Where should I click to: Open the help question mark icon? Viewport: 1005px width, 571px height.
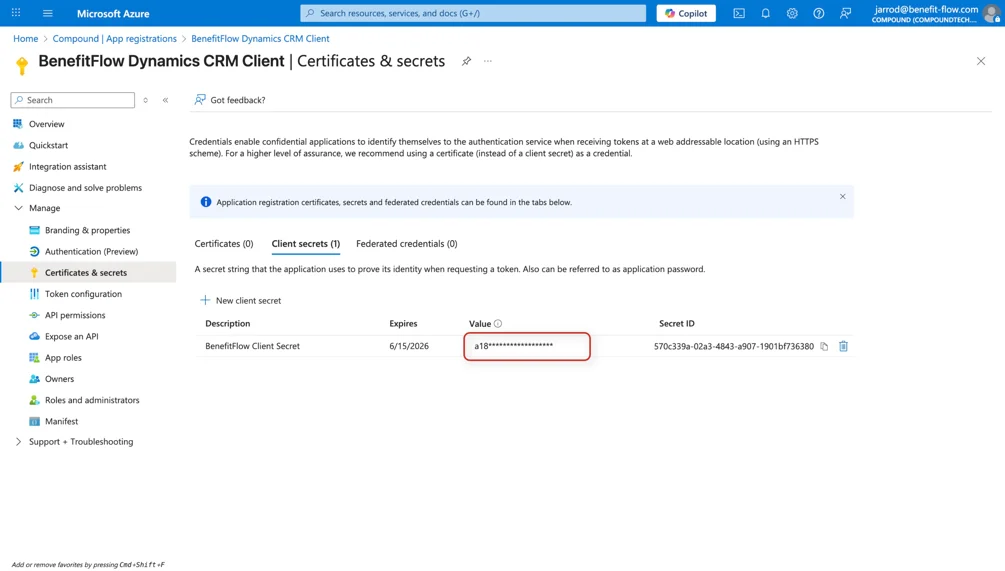pos(818,13)
